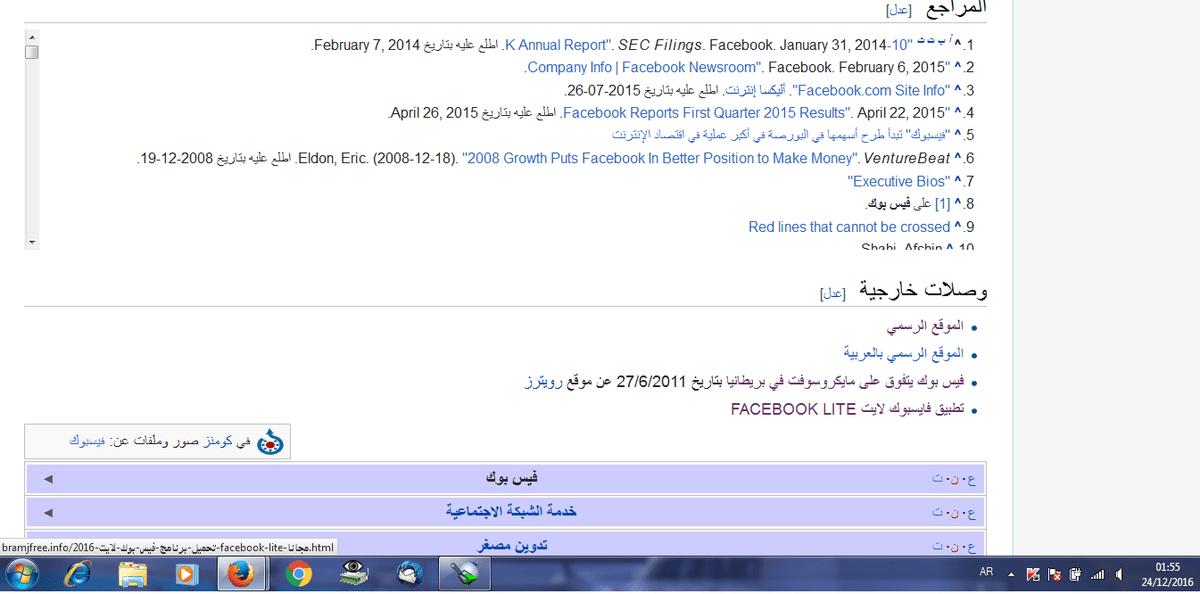Click the AR language indicator in the tray

point(986,573)
